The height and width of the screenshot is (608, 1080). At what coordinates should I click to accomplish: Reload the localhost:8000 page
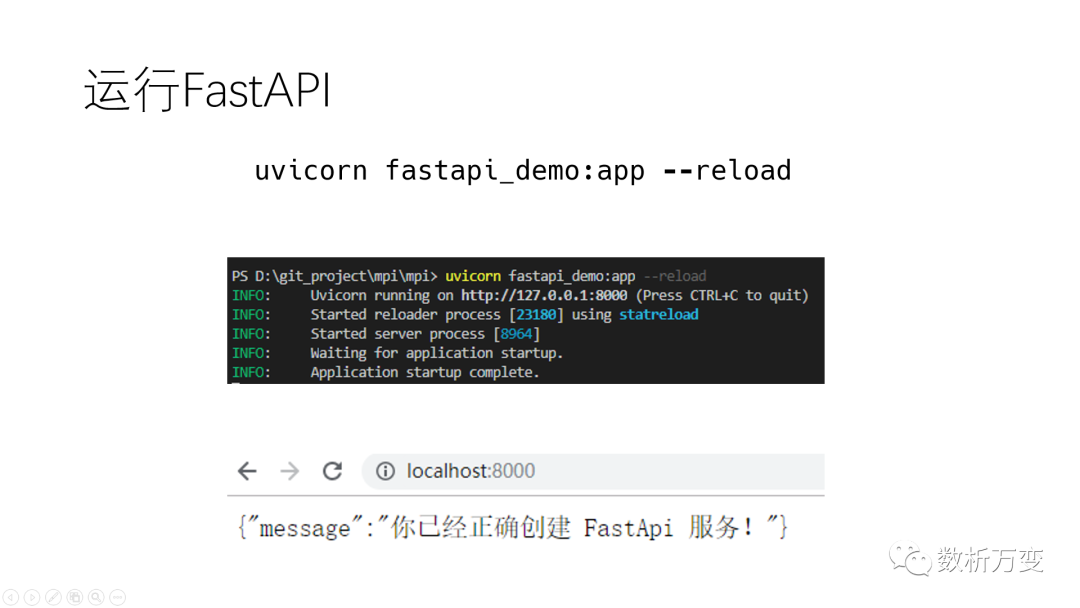click(333, 471)
